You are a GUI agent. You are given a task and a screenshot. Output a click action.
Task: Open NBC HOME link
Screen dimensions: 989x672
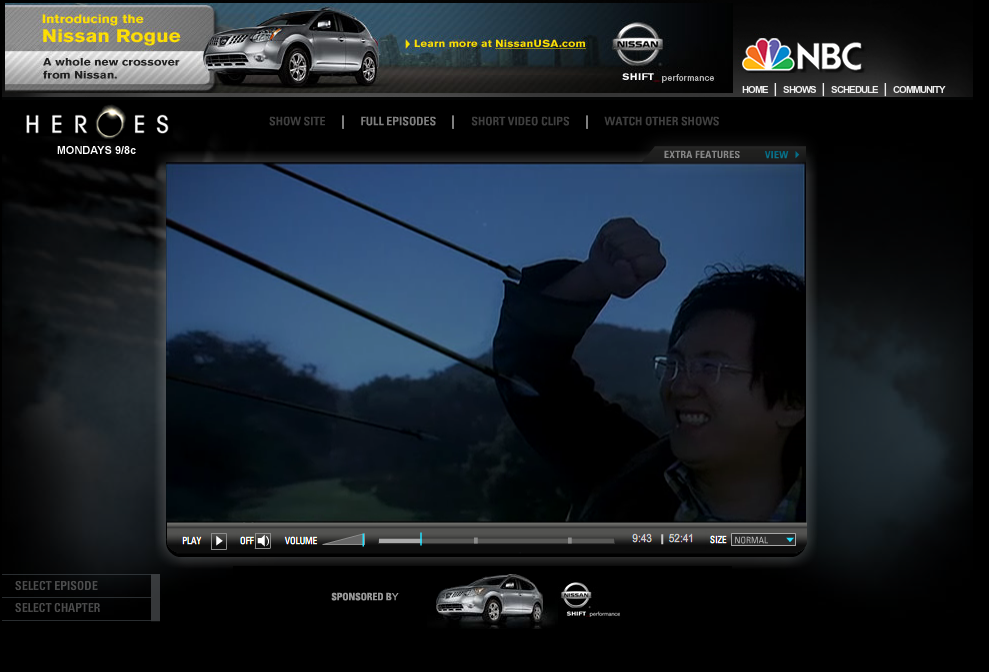tap(754, 90)
